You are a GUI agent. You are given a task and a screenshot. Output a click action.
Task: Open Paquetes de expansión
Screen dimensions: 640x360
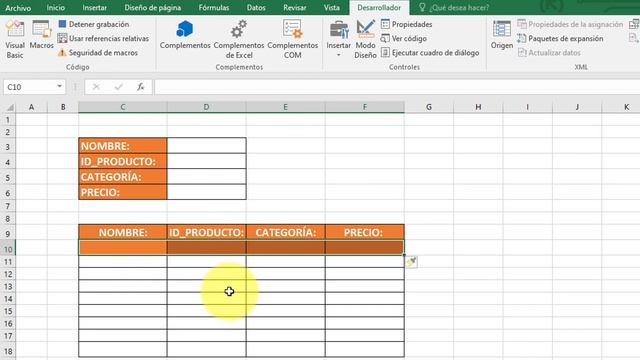[x=560, y=38]
